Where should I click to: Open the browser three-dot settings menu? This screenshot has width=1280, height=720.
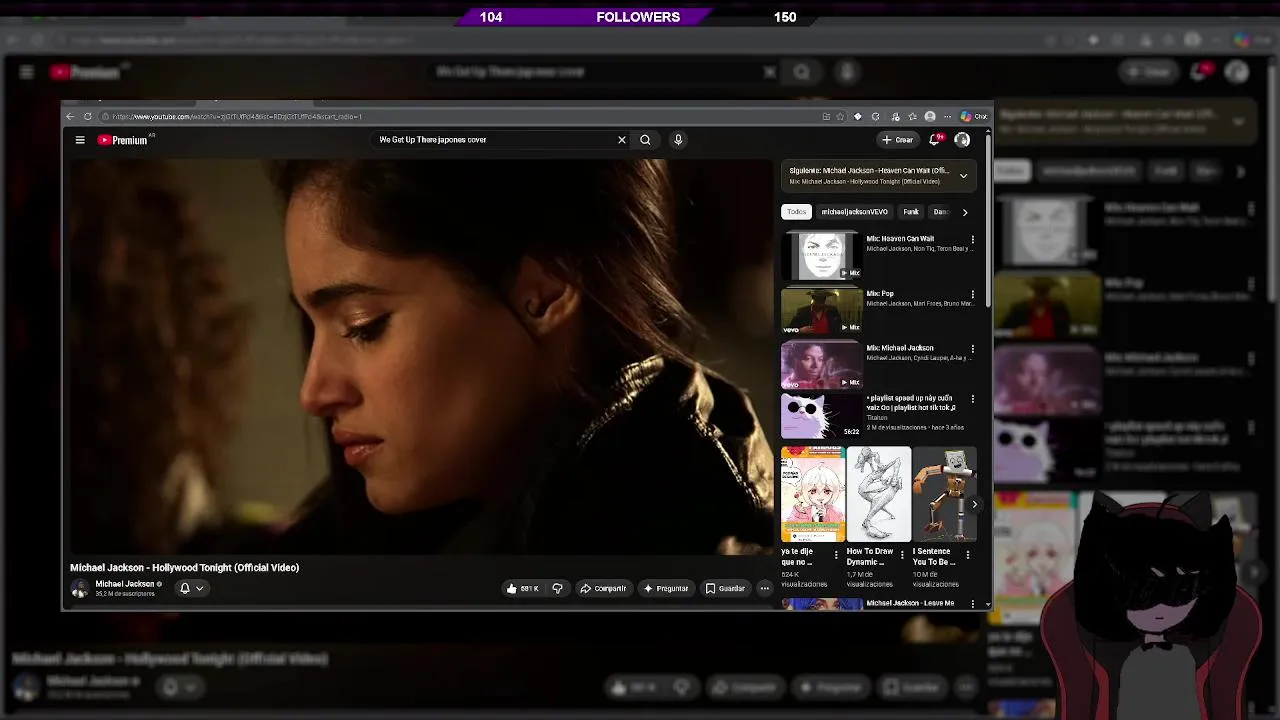click(x=947, y=117)
